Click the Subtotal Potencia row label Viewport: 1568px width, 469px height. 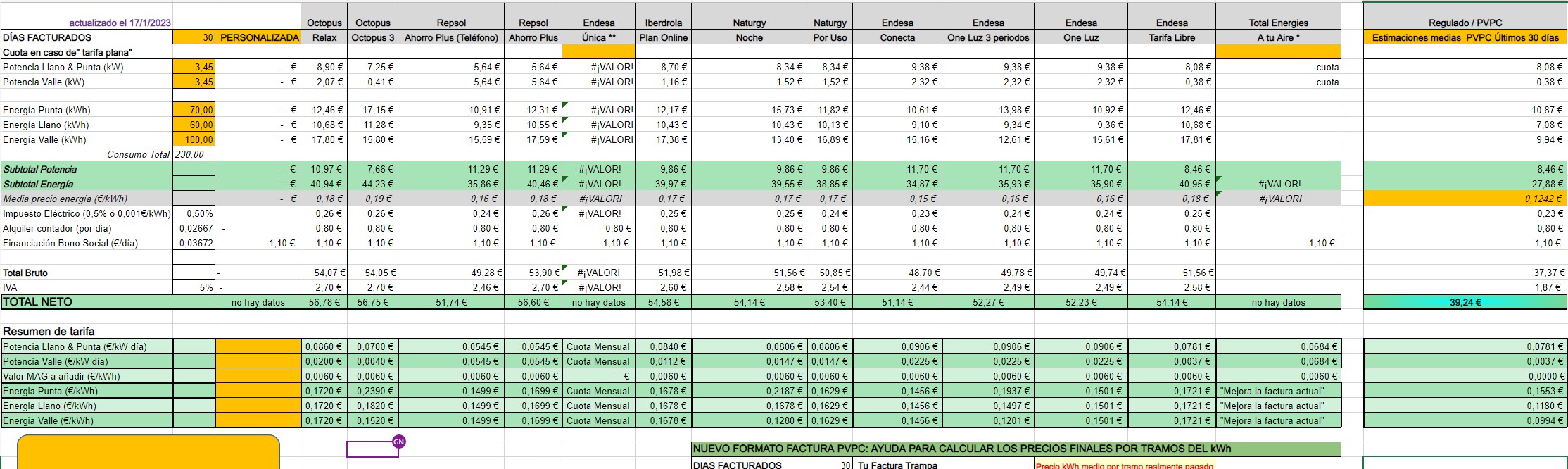tap(40, 169)
